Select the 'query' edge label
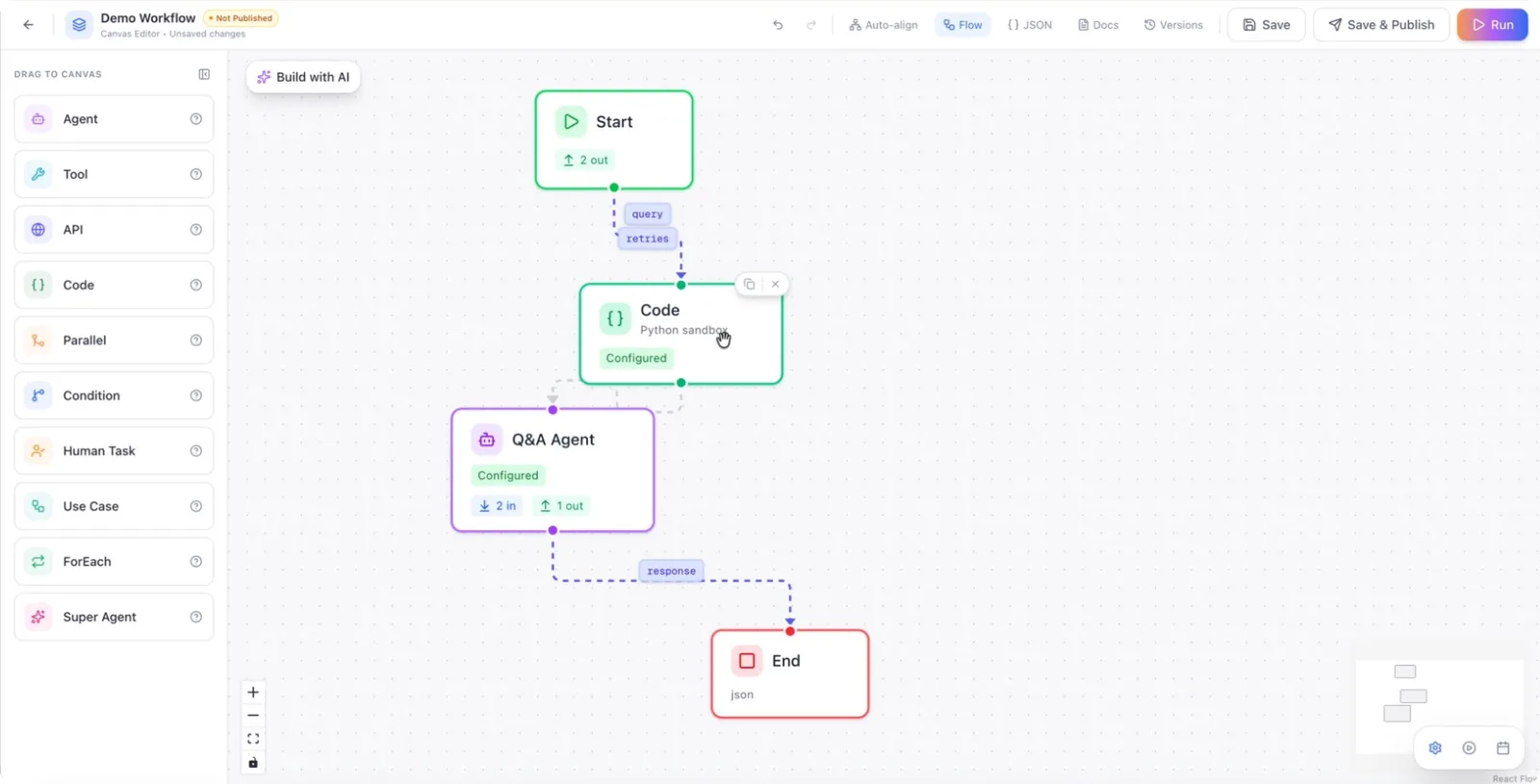Image resolution: width=1540 pixels, height=784 pixels. pos(648,215)
